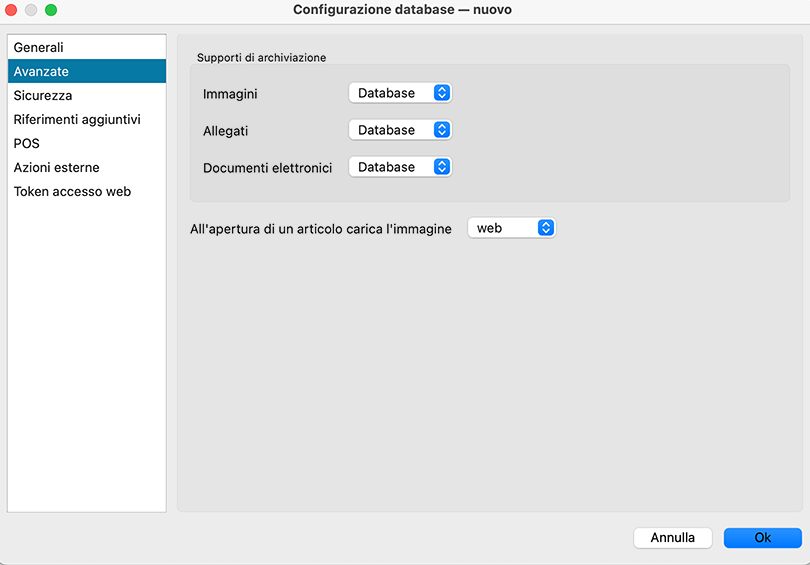The height and width of the screenshot is (565, 810).
Task: Click the Annulla button
Action: point(672,538)
